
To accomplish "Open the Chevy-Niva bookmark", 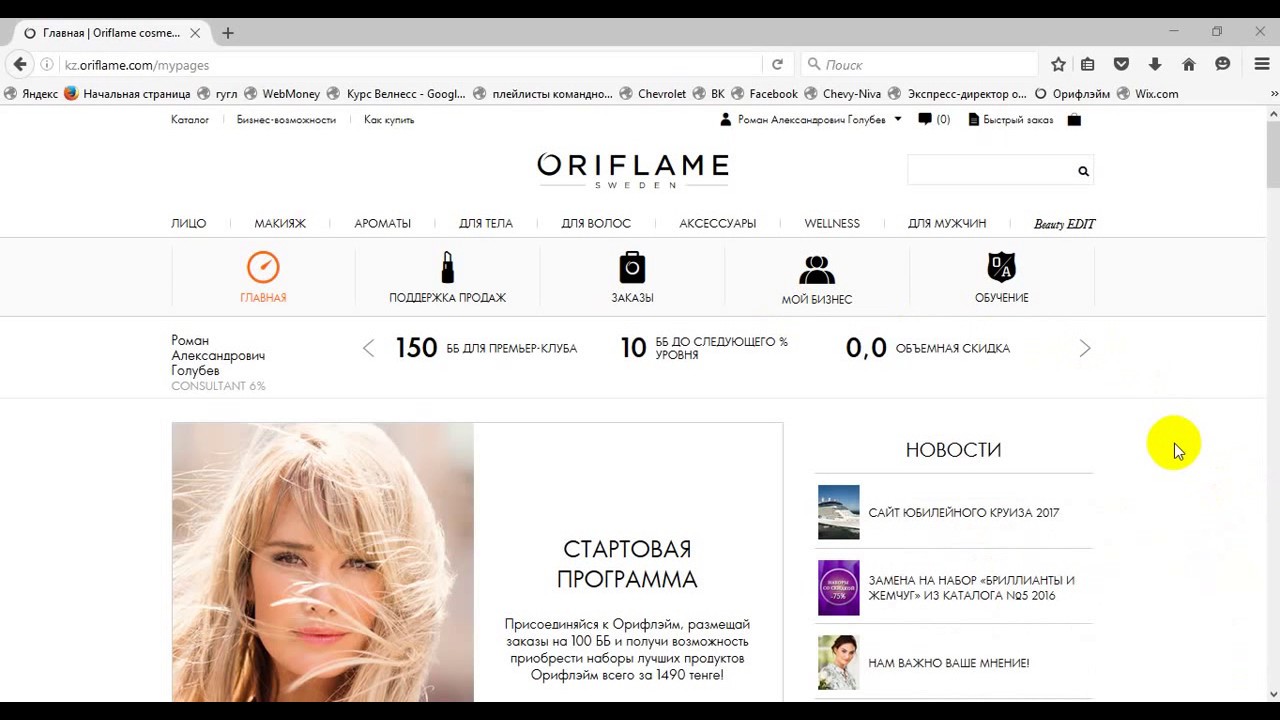I will [x=842, y=94].
